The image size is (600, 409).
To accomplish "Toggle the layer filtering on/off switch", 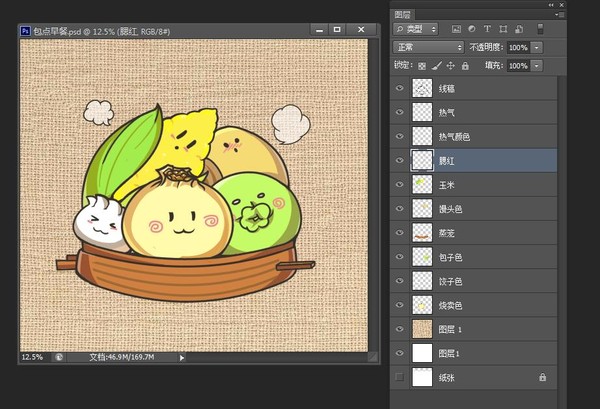I will pyautogui.click(x=540, y=29).
